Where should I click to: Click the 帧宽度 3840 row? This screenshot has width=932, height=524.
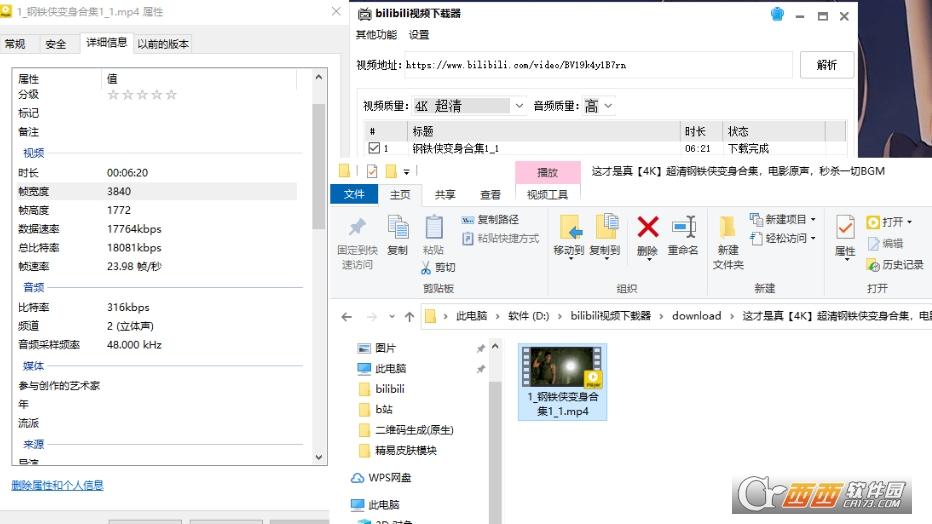tap(157, 191)
